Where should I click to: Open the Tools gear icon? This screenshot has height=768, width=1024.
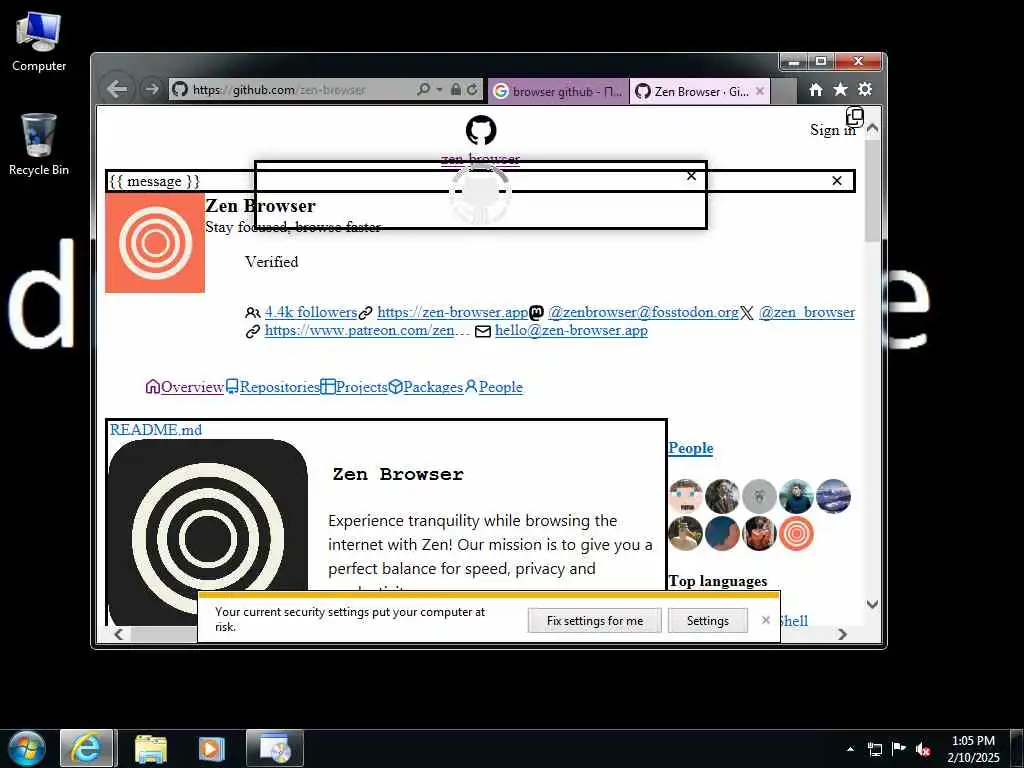[x=865, y=89]
